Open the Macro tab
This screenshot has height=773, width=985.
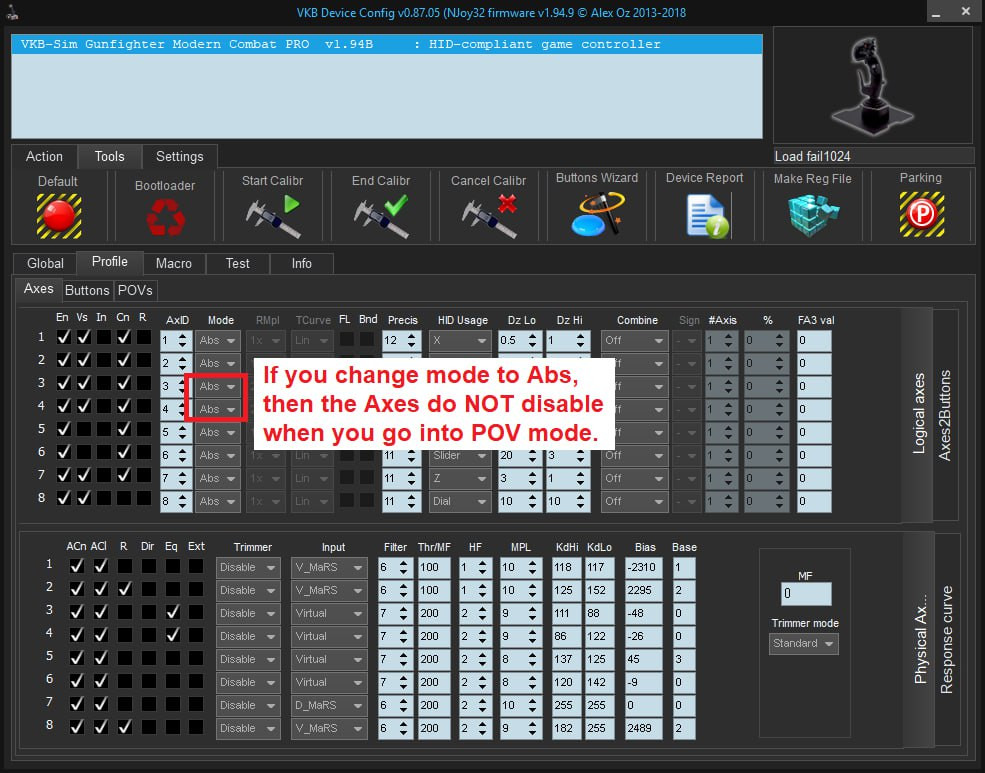174,263
